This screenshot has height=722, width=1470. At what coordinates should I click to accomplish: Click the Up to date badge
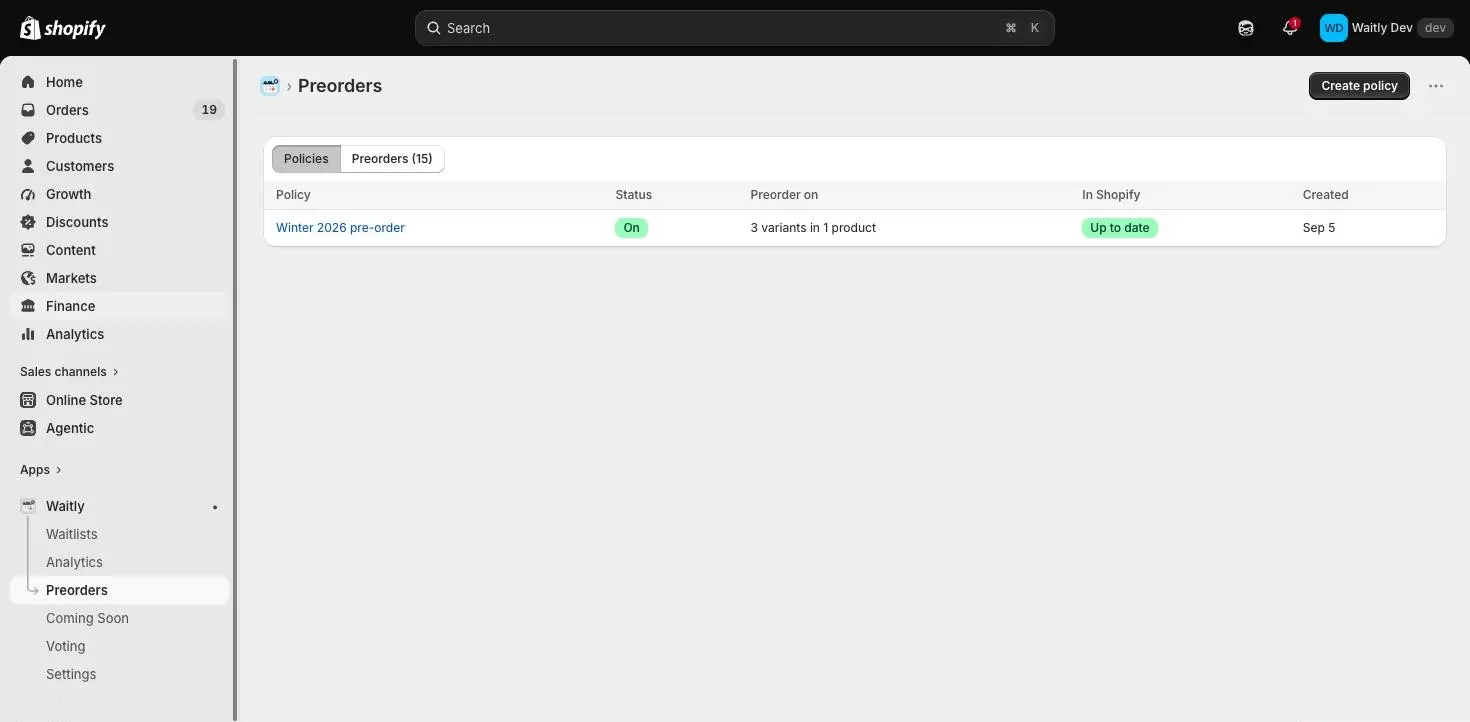[1119, 228]
